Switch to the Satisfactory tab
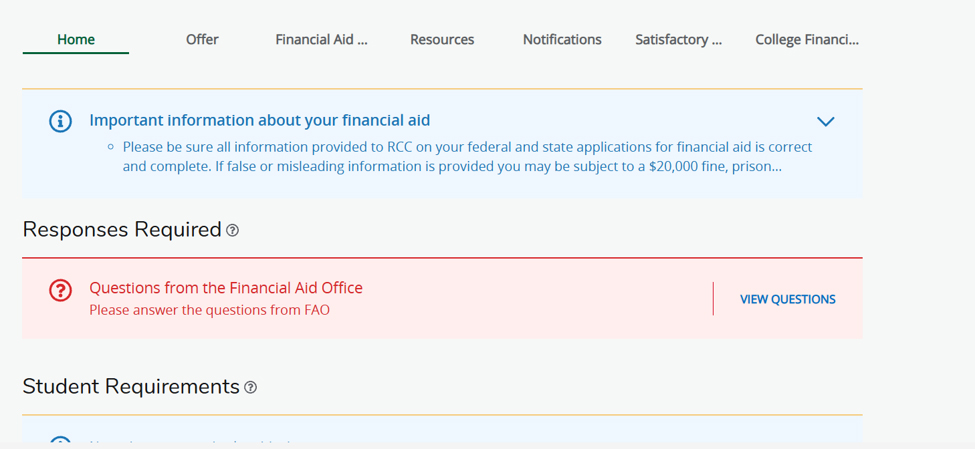 (x=678, y=40)
